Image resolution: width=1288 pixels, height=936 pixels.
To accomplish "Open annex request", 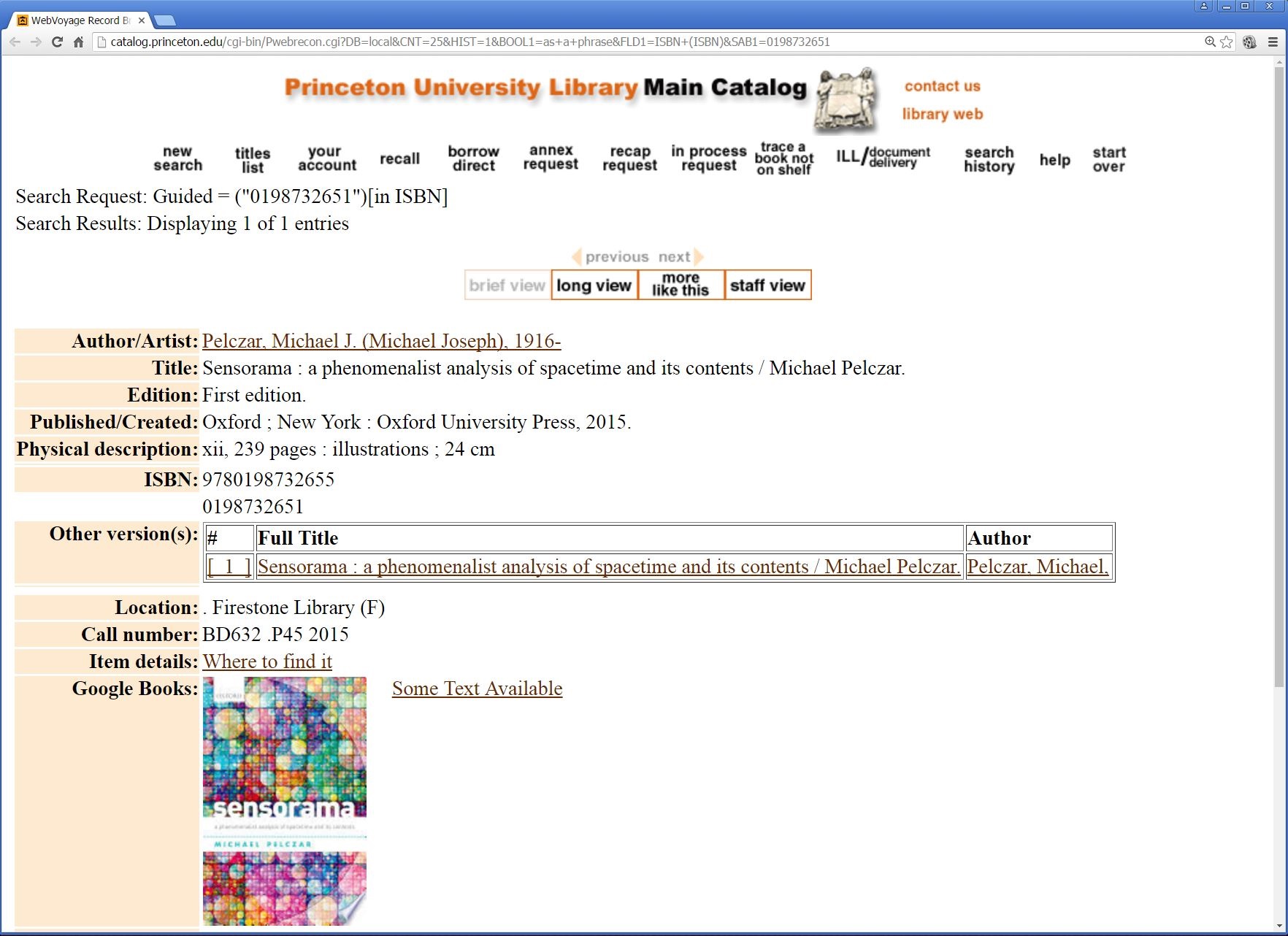I will point(551,157).
